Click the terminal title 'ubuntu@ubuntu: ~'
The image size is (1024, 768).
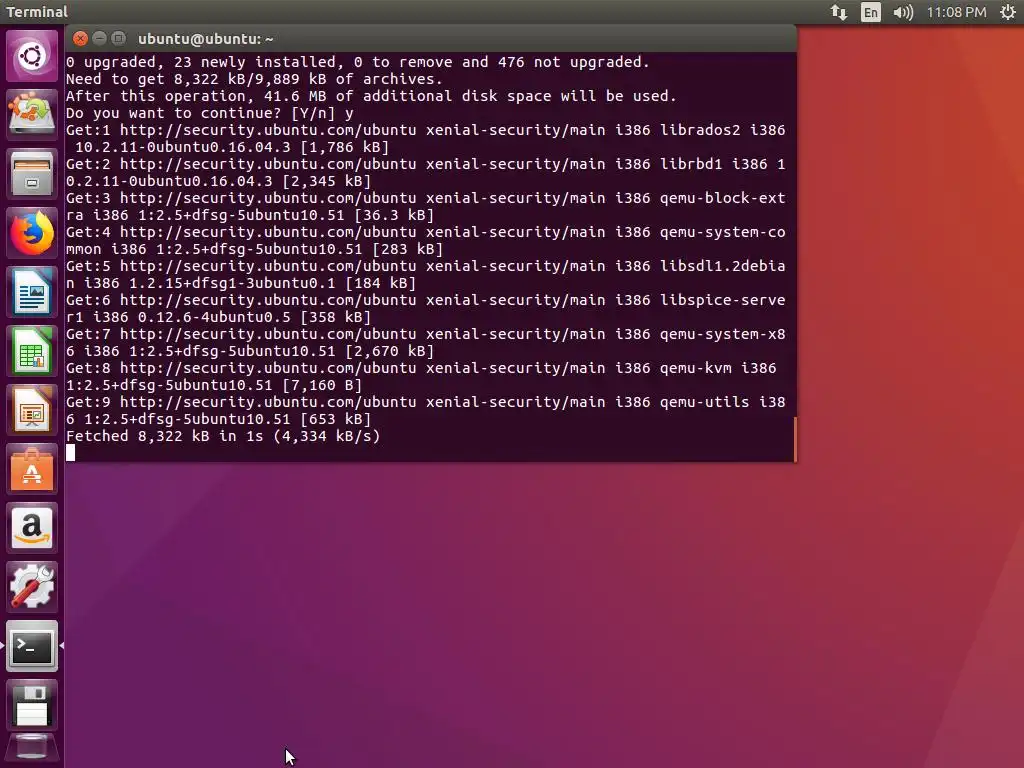click(x=206, y=39)
